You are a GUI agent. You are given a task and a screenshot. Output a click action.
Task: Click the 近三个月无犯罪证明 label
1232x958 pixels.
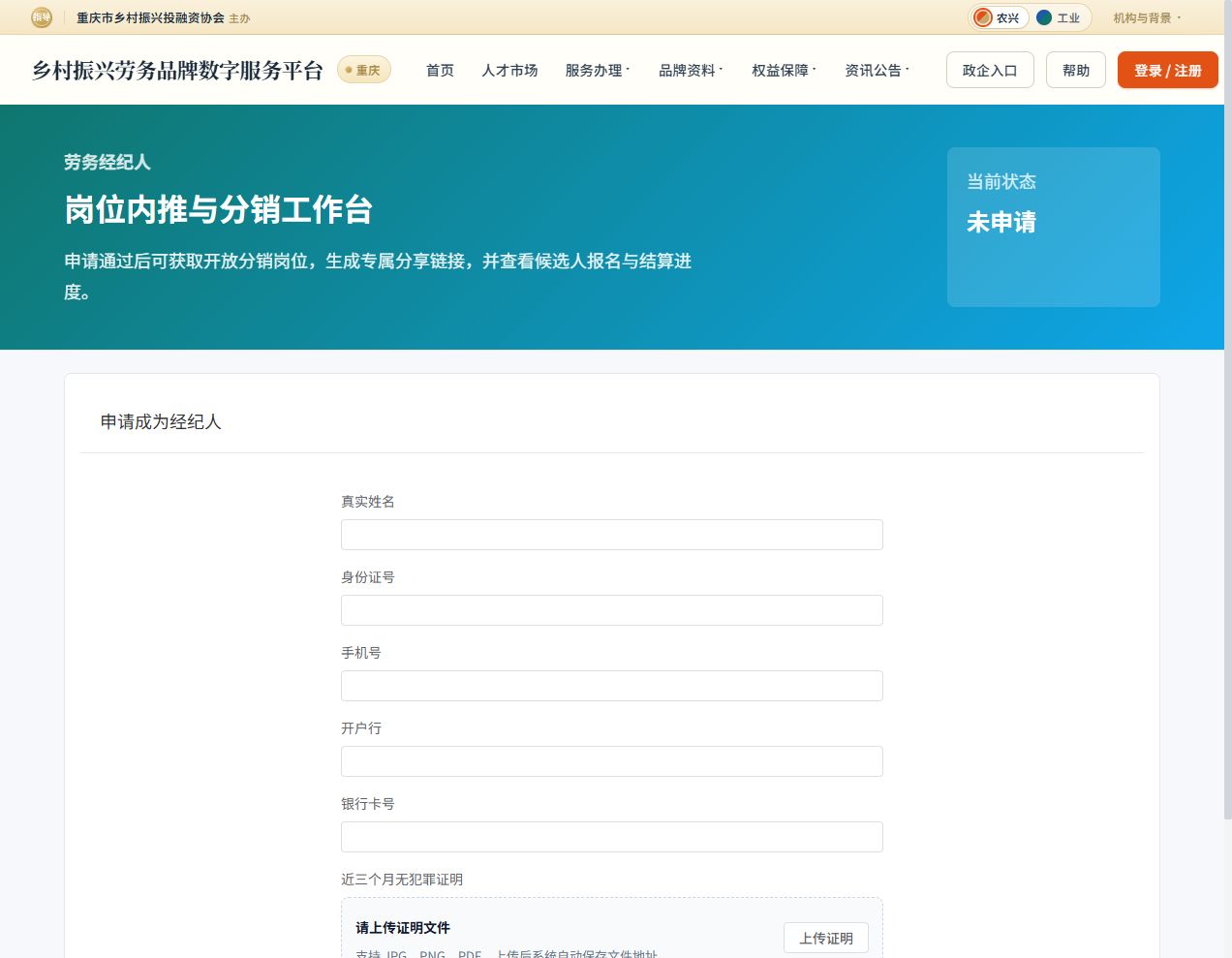point(402,880)
